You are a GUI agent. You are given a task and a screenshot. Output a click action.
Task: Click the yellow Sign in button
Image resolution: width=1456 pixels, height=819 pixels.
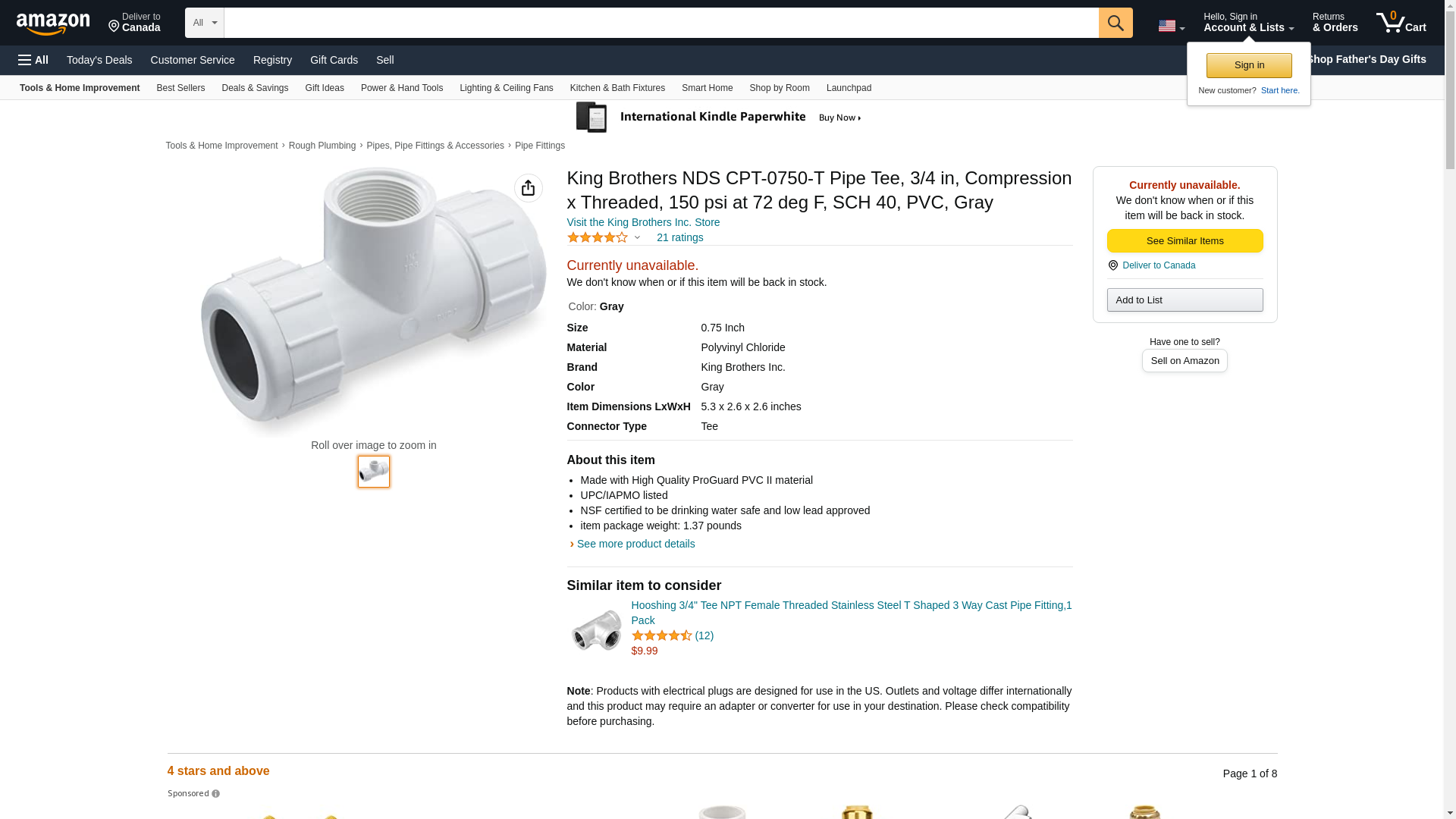click(x=1248, y=65)
